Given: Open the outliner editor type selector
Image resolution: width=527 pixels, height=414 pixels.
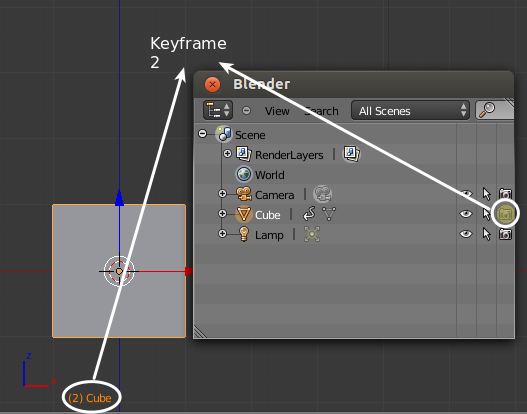Looking at the screenshot, I should point(218,110).
